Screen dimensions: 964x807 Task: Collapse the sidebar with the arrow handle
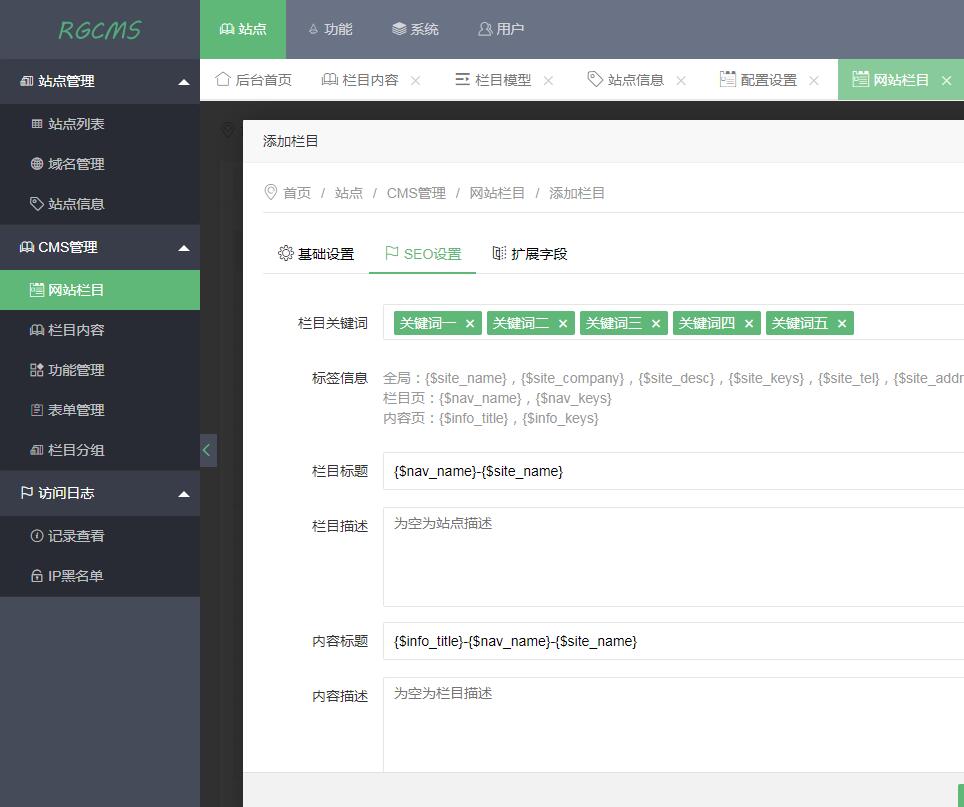(208, 450)
